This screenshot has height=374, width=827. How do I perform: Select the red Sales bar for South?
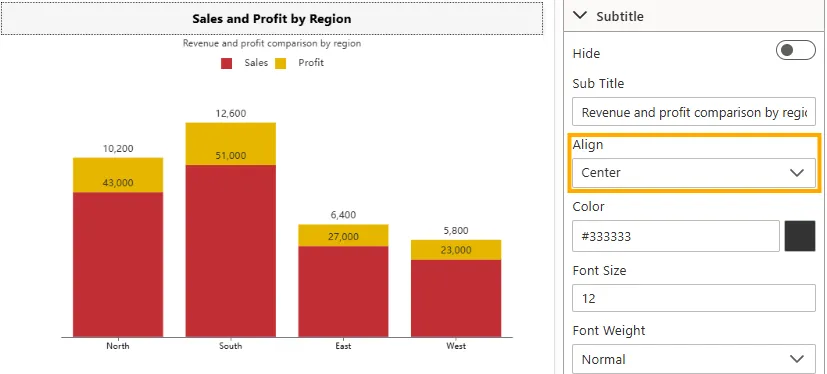click(230, 251)
